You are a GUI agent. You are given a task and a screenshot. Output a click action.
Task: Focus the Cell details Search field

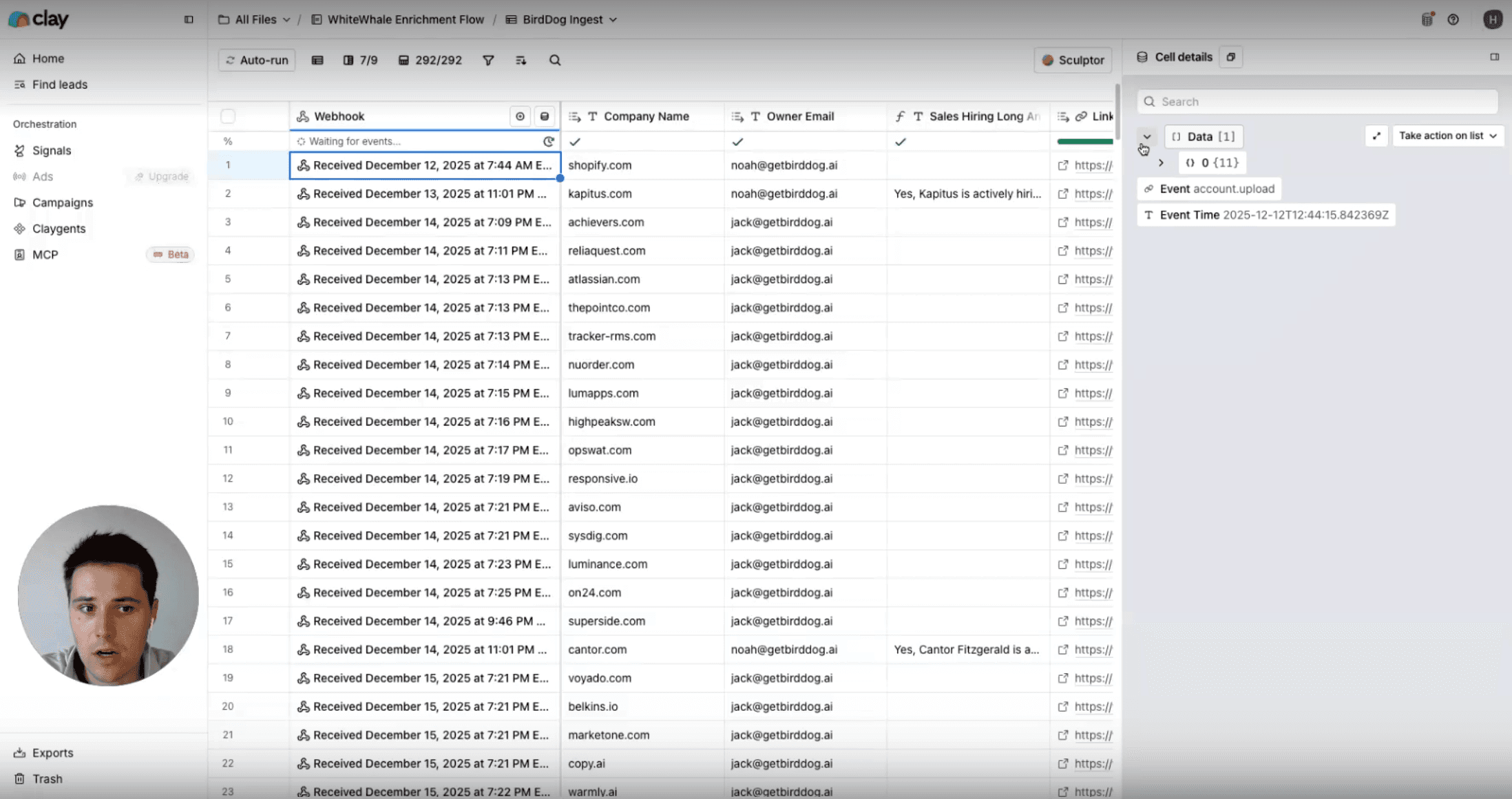pyautogui.click(x=1317, y=102)
